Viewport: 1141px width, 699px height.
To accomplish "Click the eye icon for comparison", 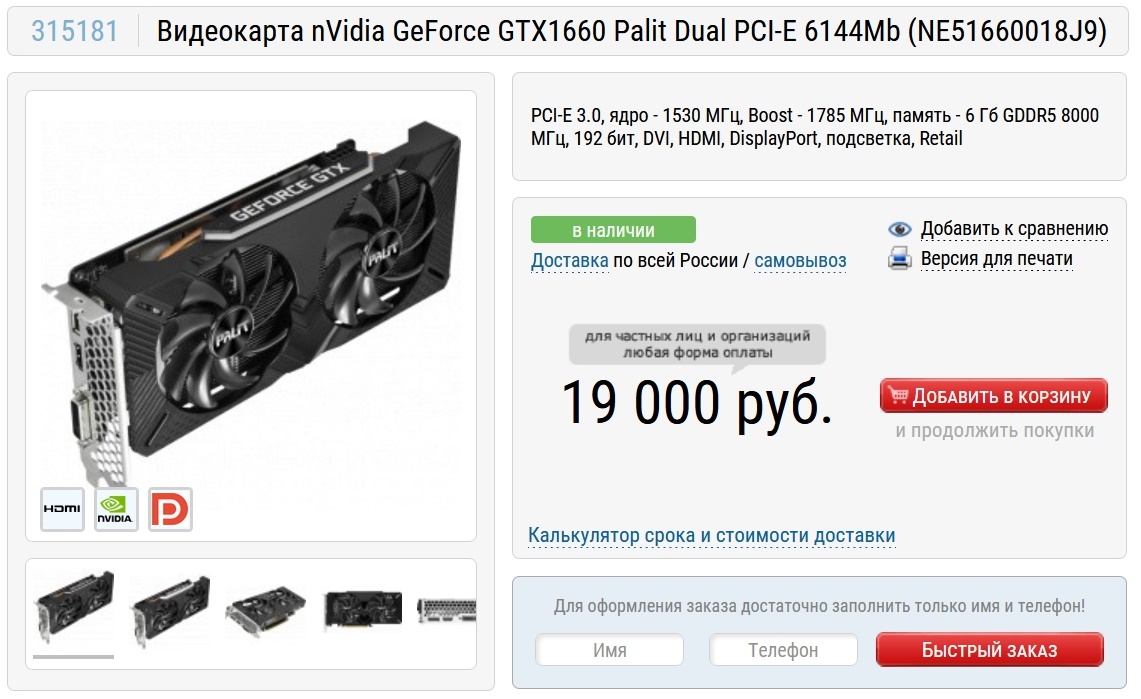I will [899, 229].
